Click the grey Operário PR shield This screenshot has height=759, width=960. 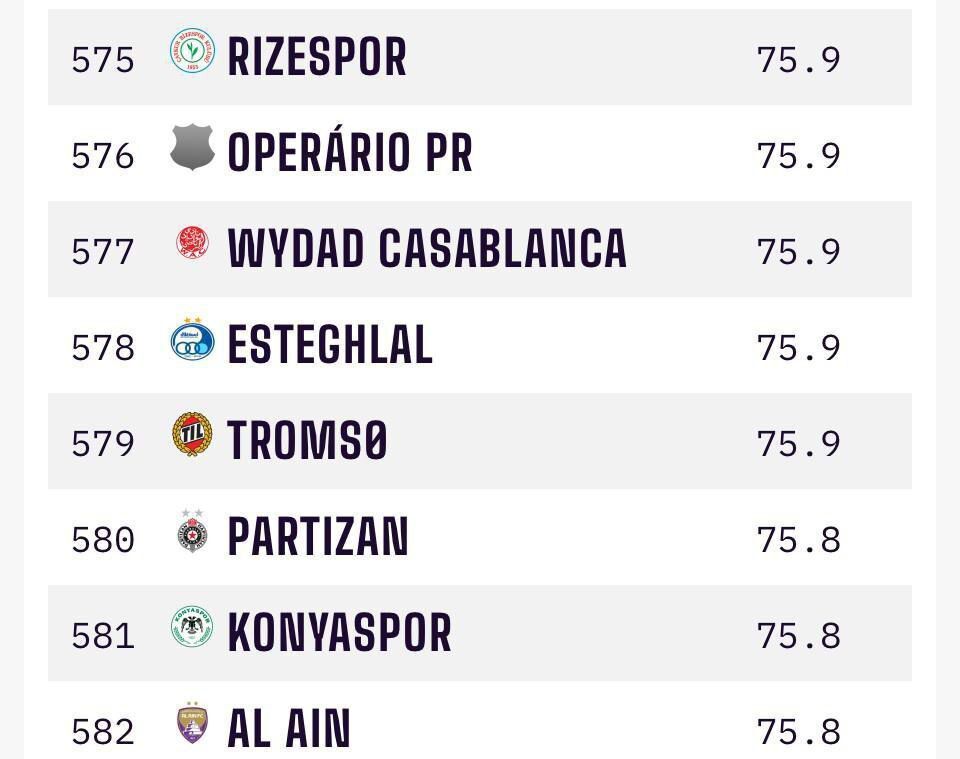point(192,148)
